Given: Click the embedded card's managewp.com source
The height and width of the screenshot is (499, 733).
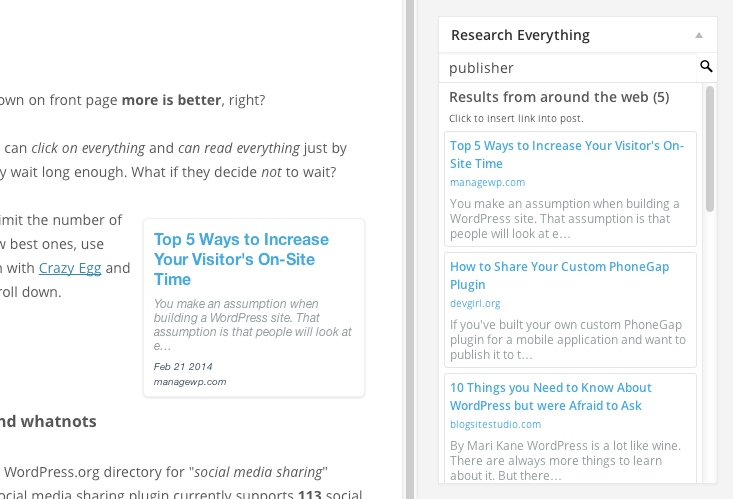Looking at the screenshot, I should point(190,382).
